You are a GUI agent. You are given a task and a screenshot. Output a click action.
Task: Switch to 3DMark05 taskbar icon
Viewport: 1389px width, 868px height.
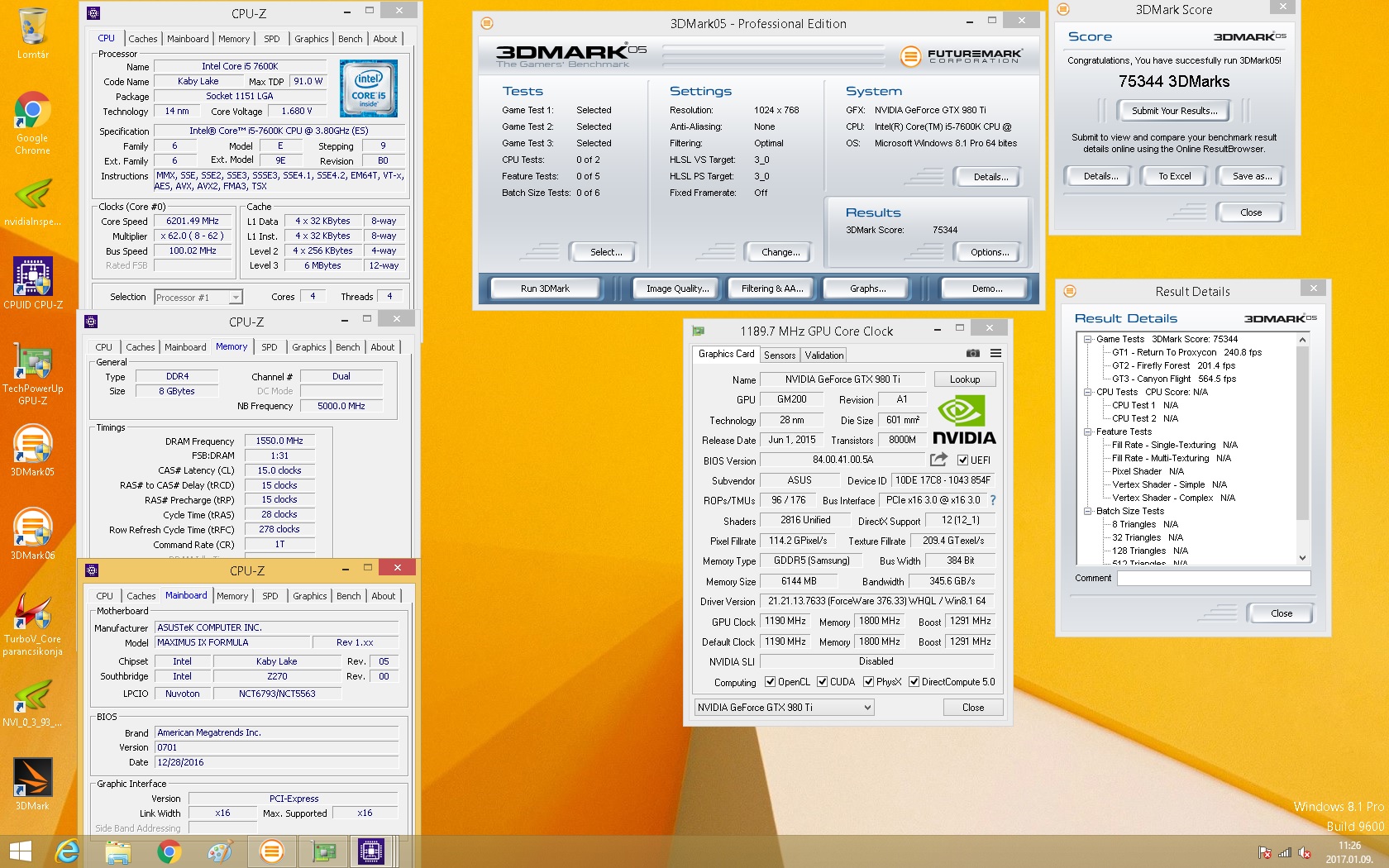click(x=271, y=851)
